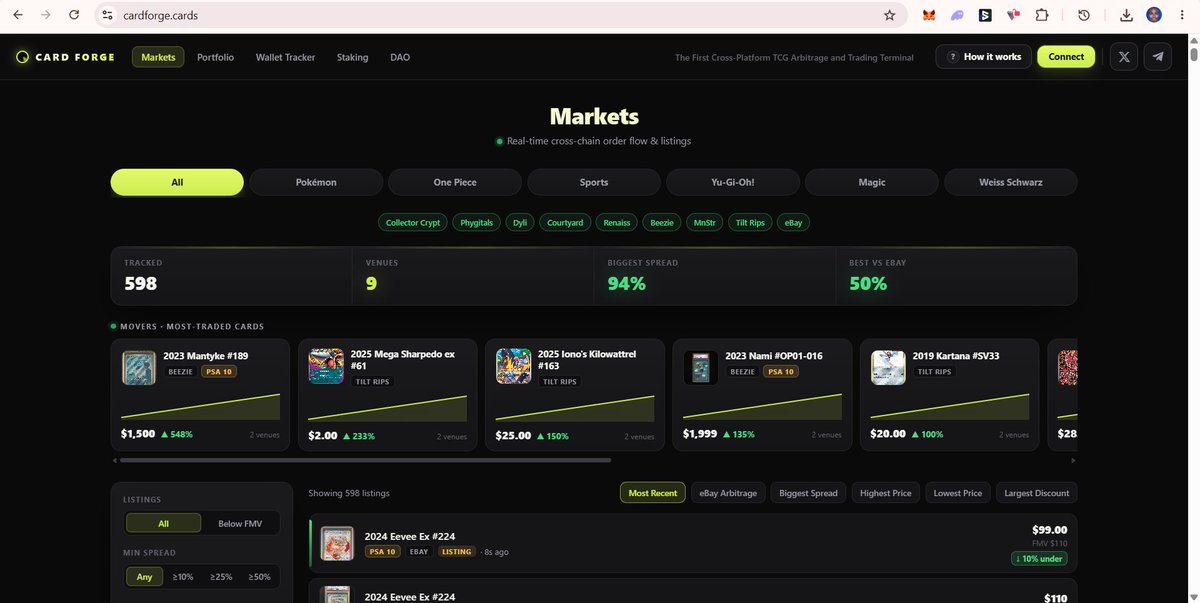Toggle MnStr venue chip
The image size is (1200, 603).
704,223
